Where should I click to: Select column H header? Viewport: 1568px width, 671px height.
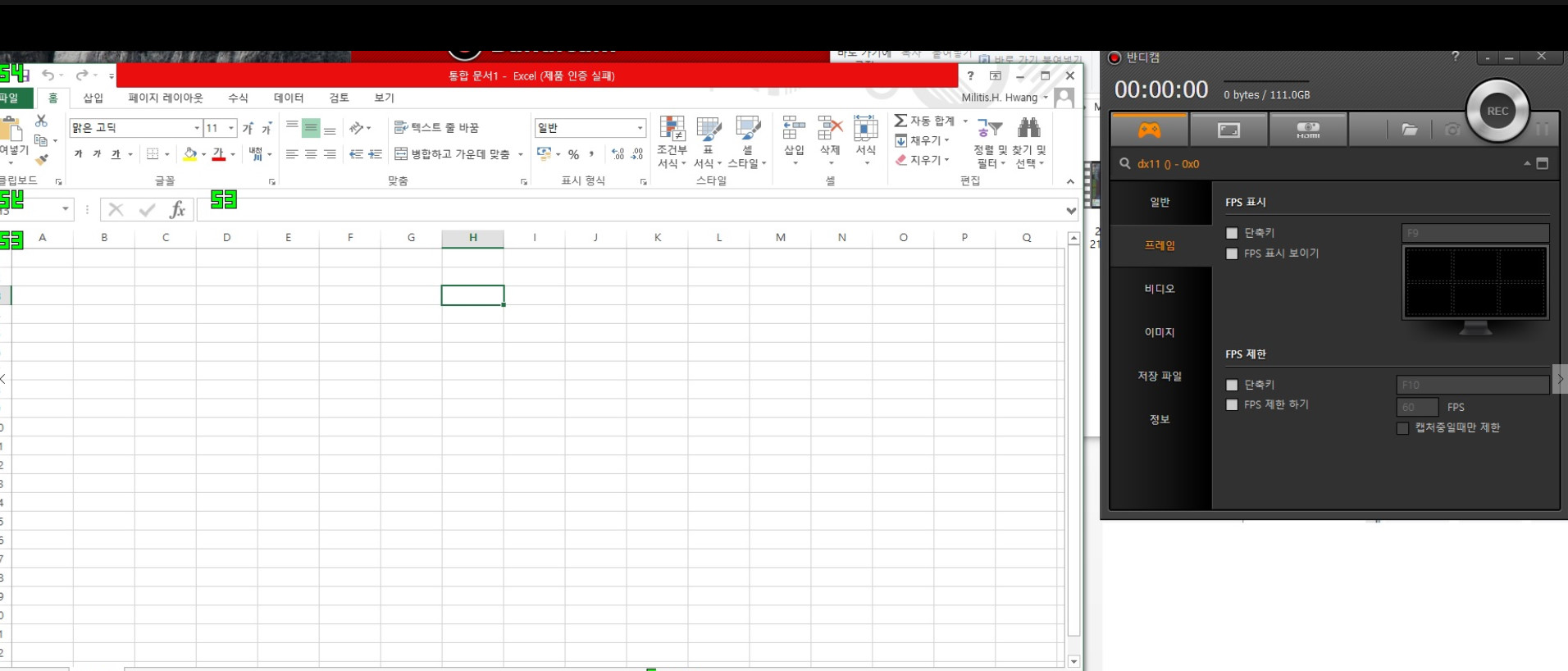[x=472, y=238]
